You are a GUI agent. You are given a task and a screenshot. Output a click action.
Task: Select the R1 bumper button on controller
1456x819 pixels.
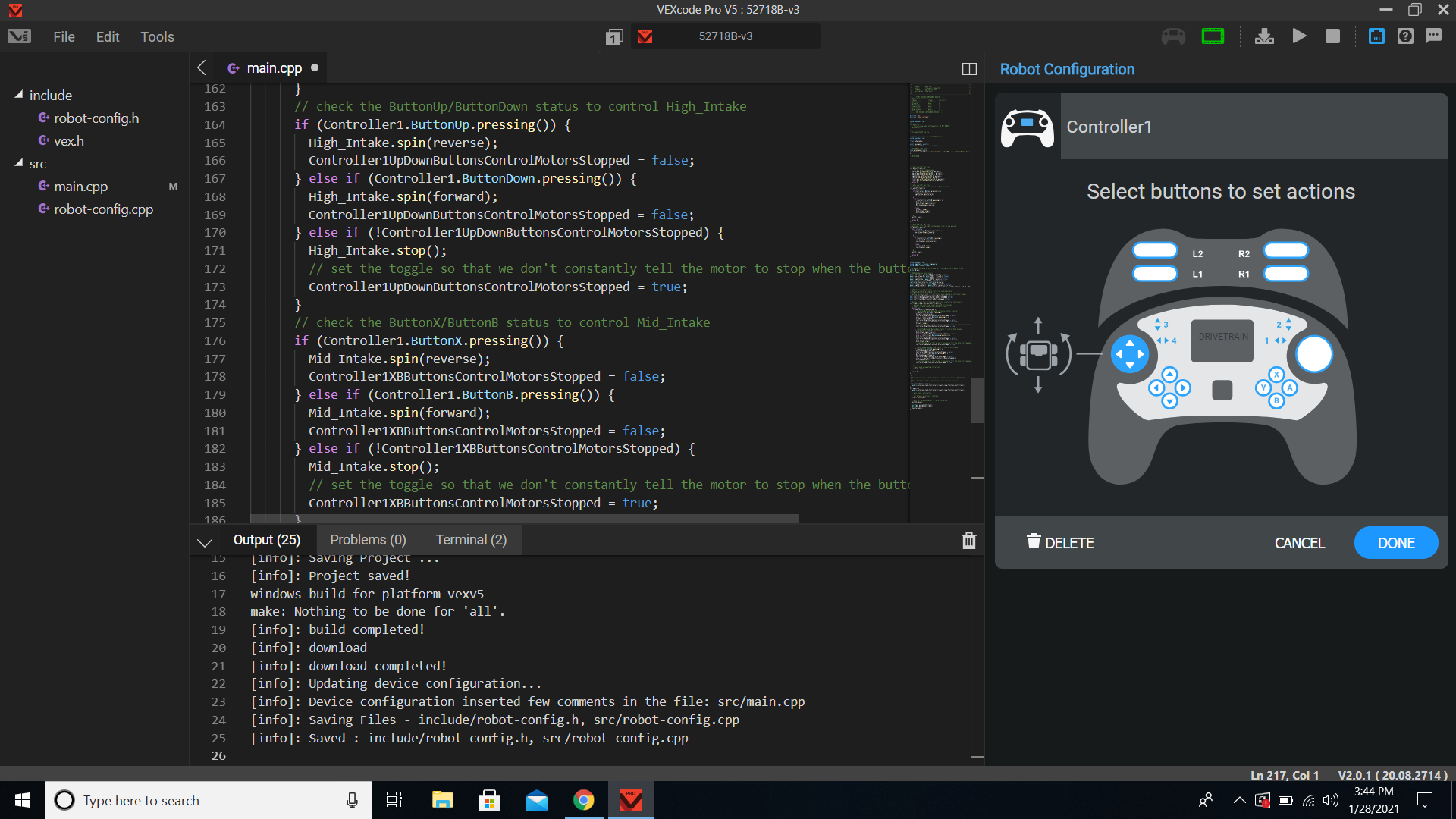(x=1286, y=273)
